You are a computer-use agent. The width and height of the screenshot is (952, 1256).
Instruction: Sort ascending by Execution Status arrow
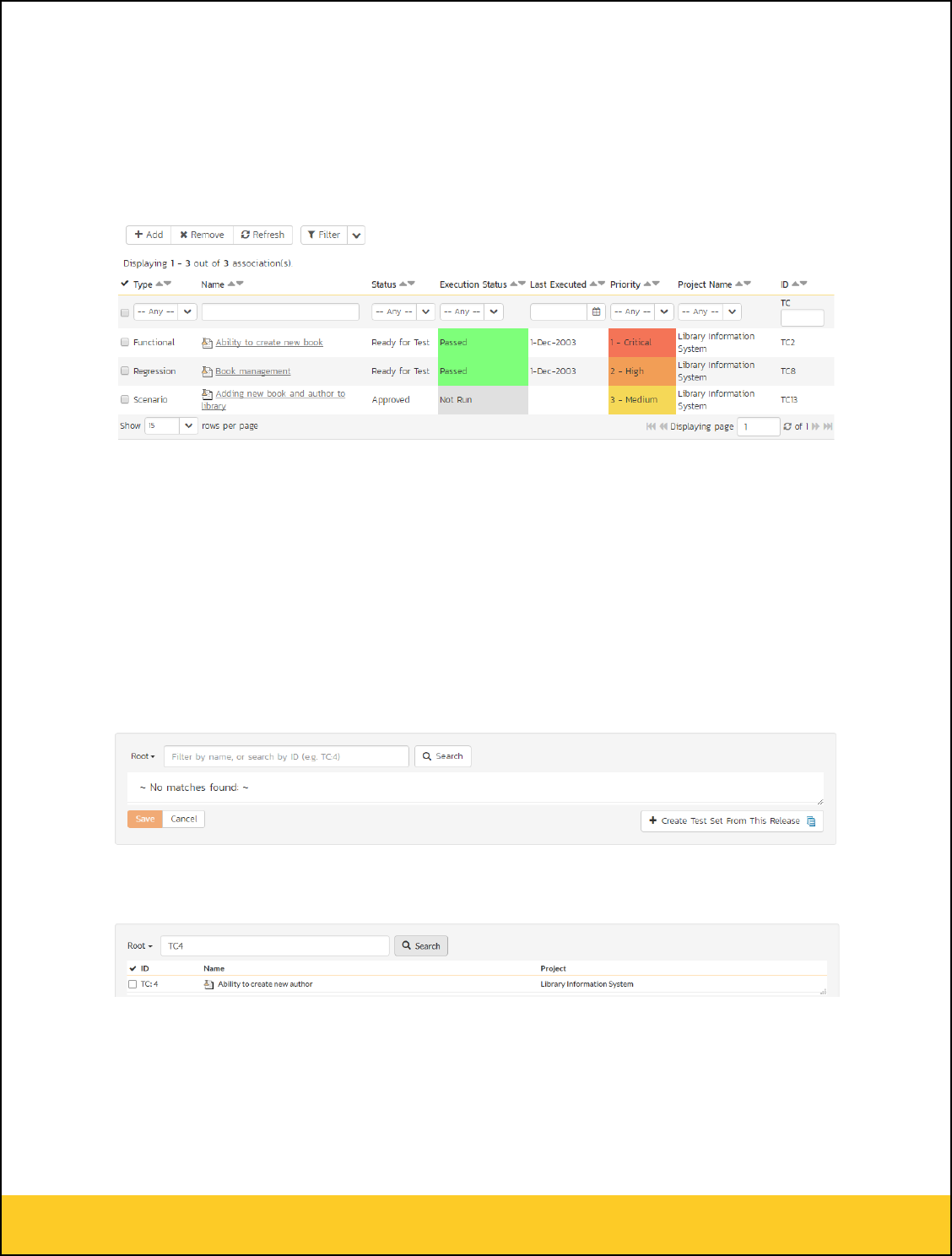pos(514,284)
